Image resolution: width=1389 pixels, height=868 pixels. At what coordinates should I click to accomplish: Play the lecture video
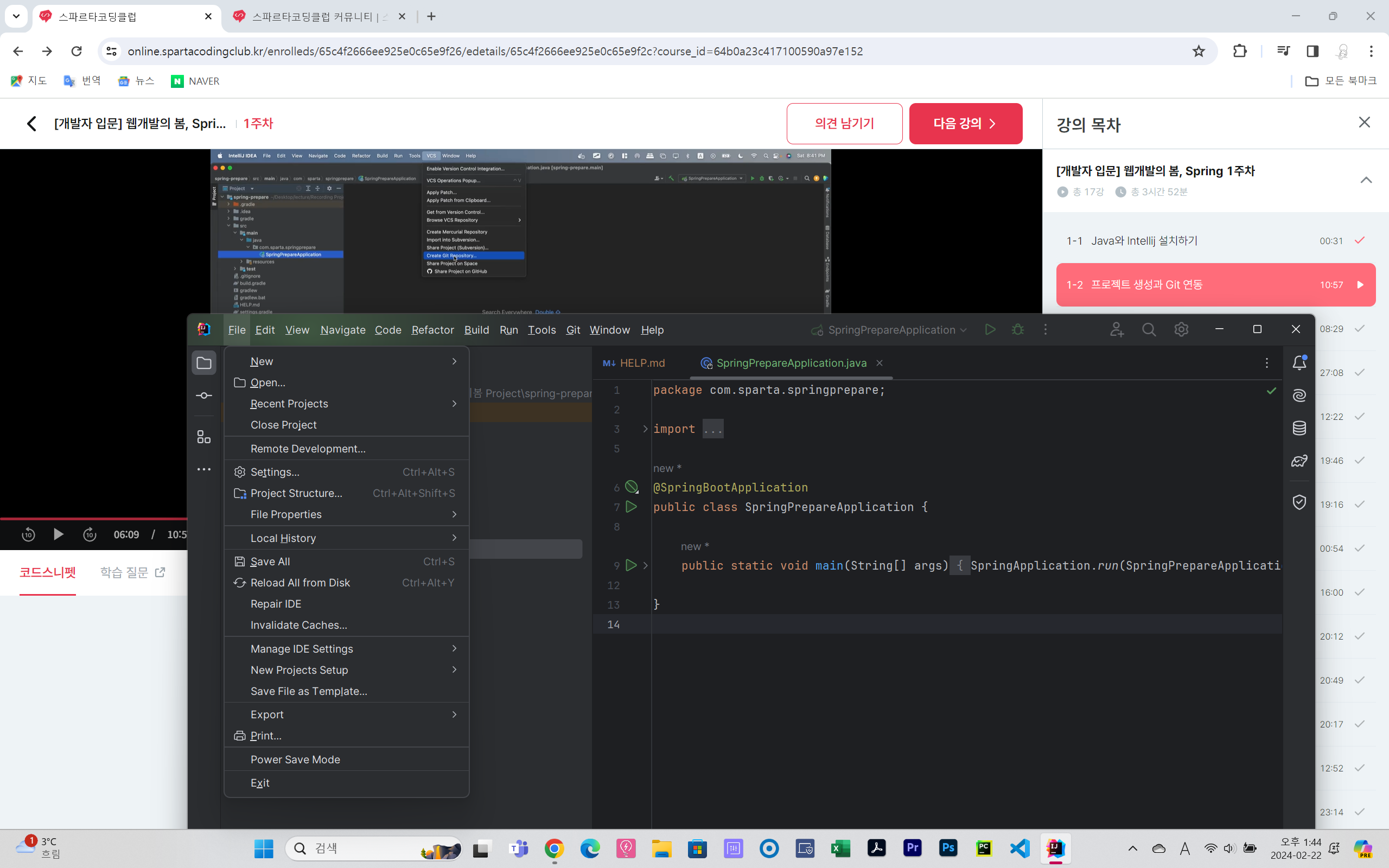click(58, 534)
